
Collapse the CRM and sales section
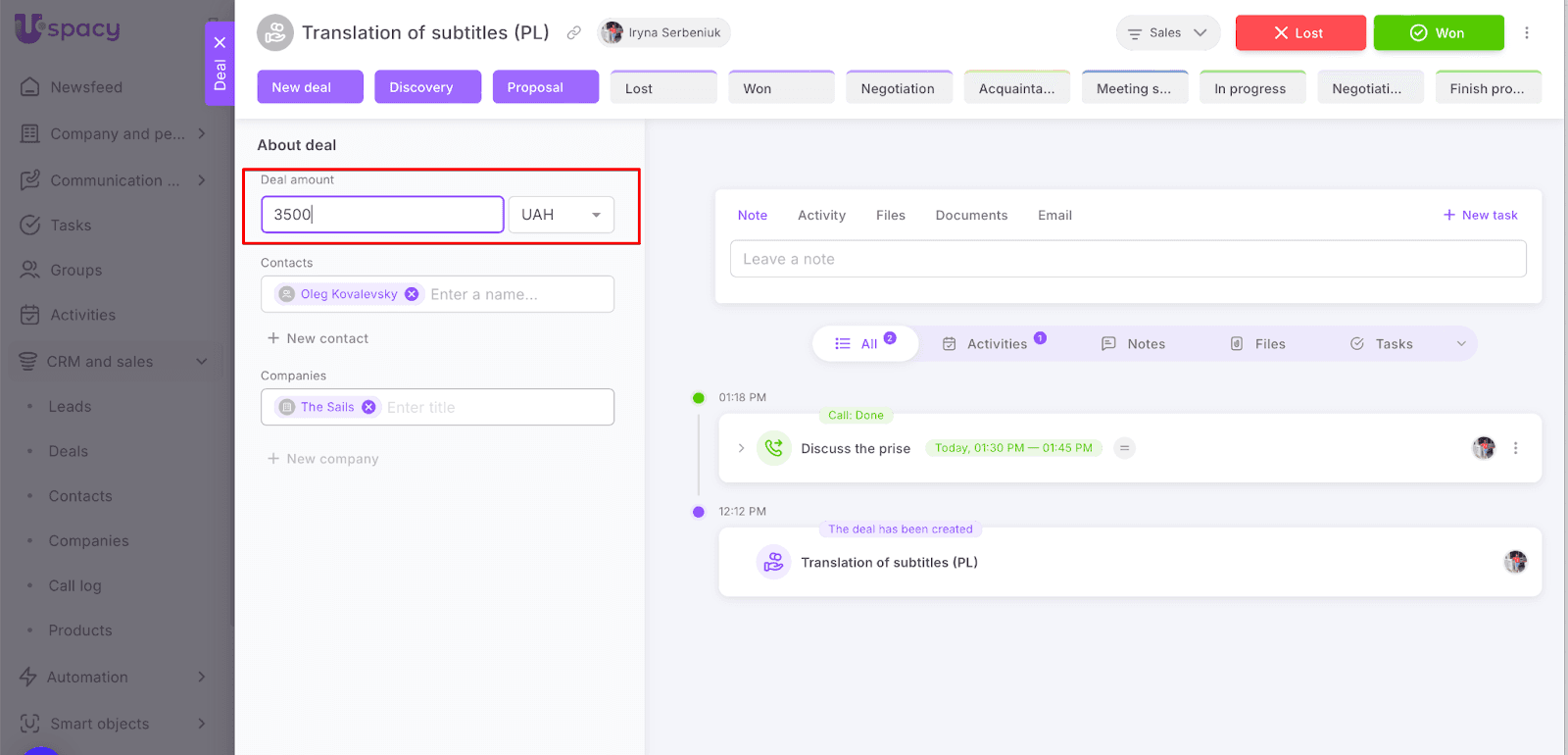coord(201,362)
